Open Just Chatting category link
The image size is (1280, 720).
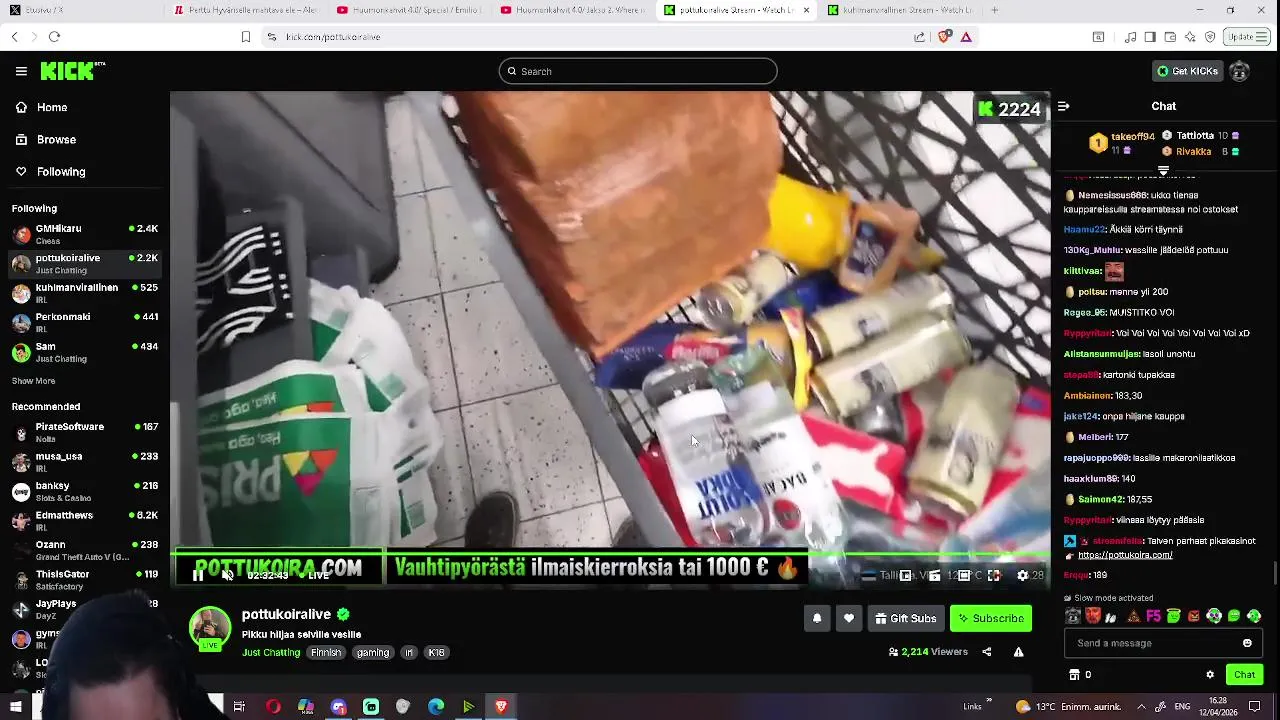(271, 652)
